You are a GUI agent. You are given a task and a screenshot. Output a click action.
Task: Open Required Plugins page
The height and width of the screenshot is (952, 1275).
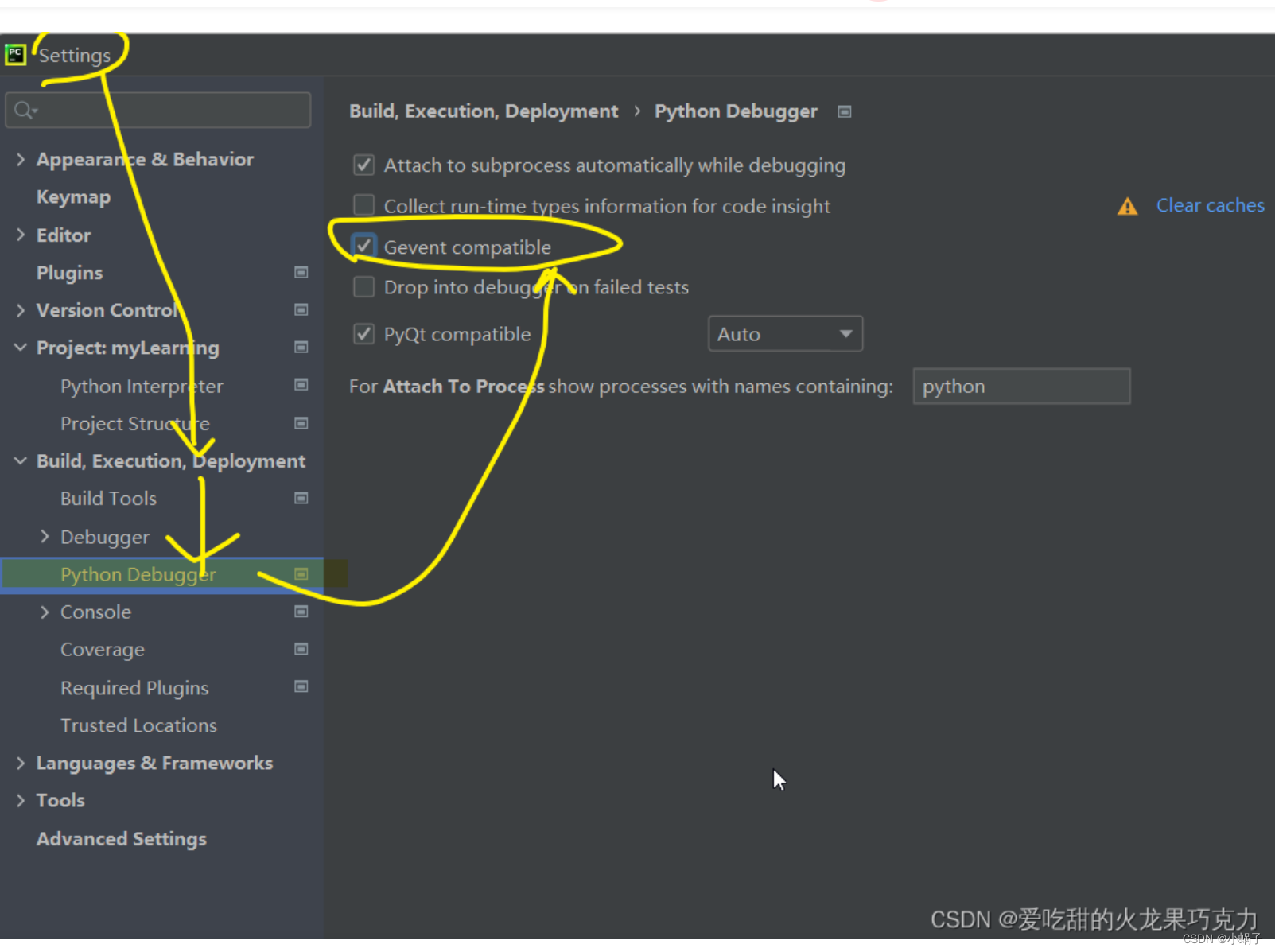[x=134, y=688]
